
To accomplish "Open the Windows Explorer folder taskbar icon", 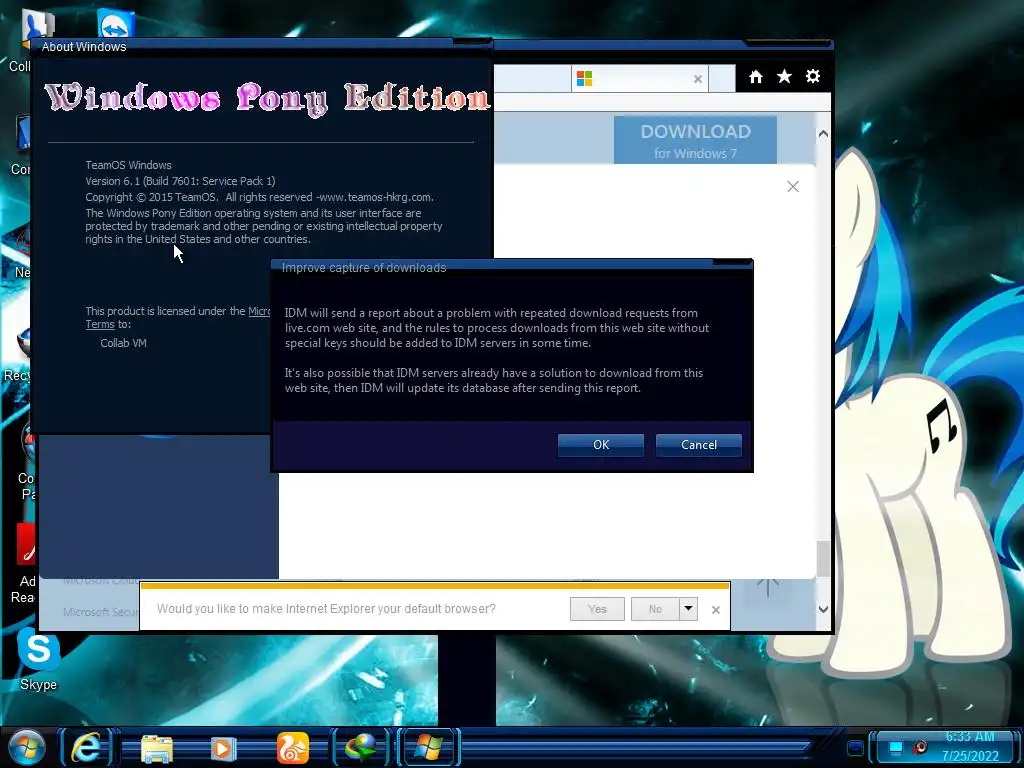I will pyautogui.click(x=157, y=748).
